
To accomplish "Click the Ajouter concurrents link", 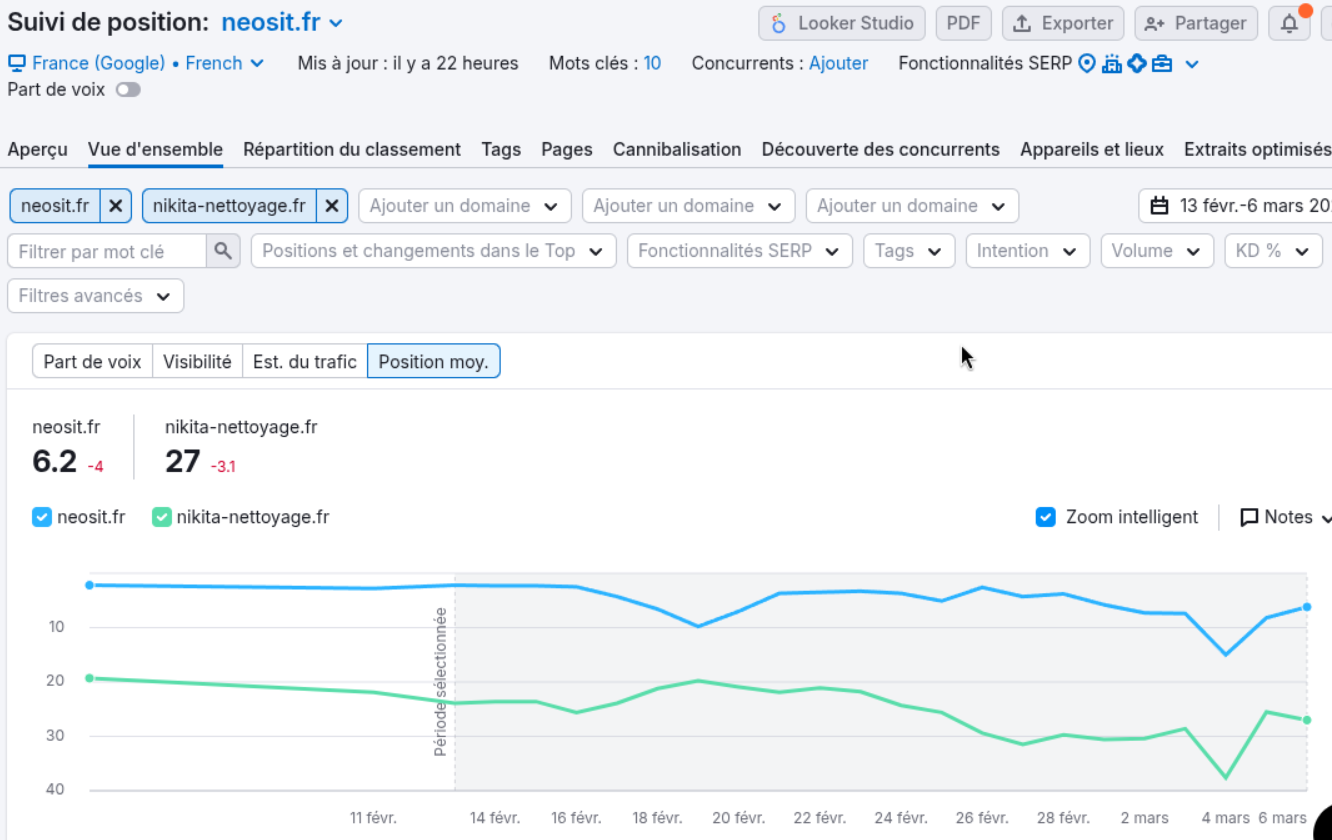I will click(838, 63).
